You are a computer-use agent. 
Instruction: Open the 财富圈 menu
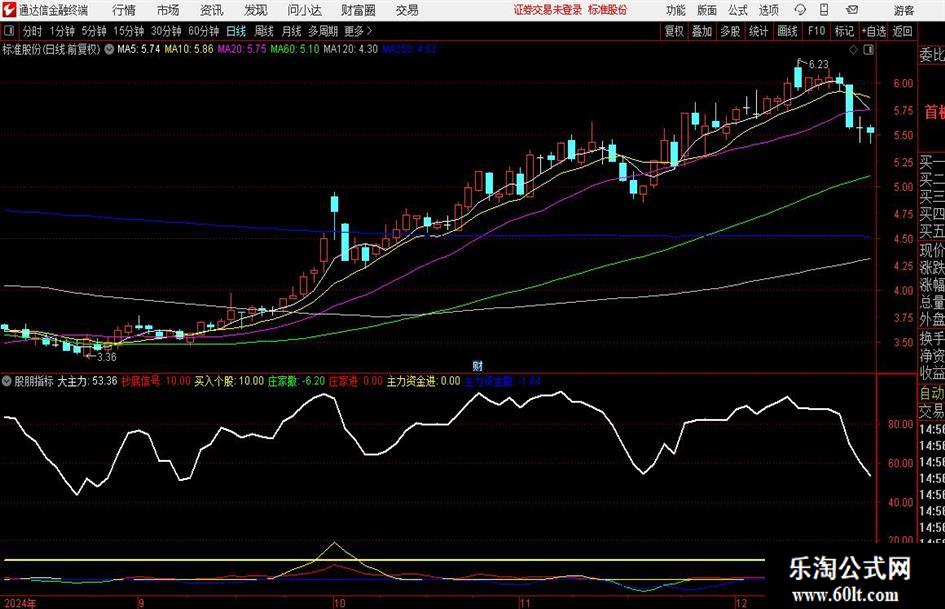pos(358,10)
